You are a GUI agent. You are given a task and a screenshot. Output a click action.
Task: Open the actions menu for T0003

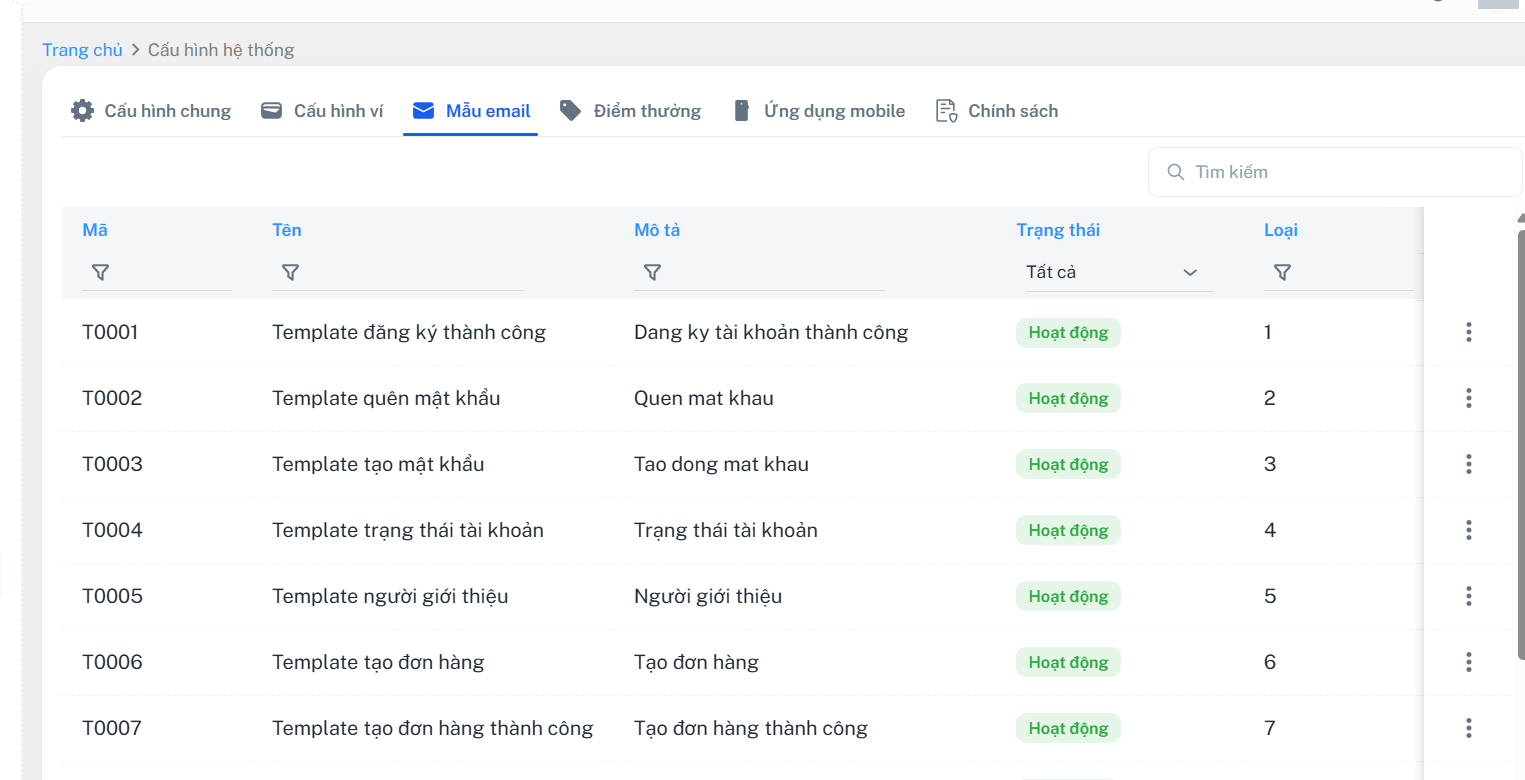point(1468,464)
